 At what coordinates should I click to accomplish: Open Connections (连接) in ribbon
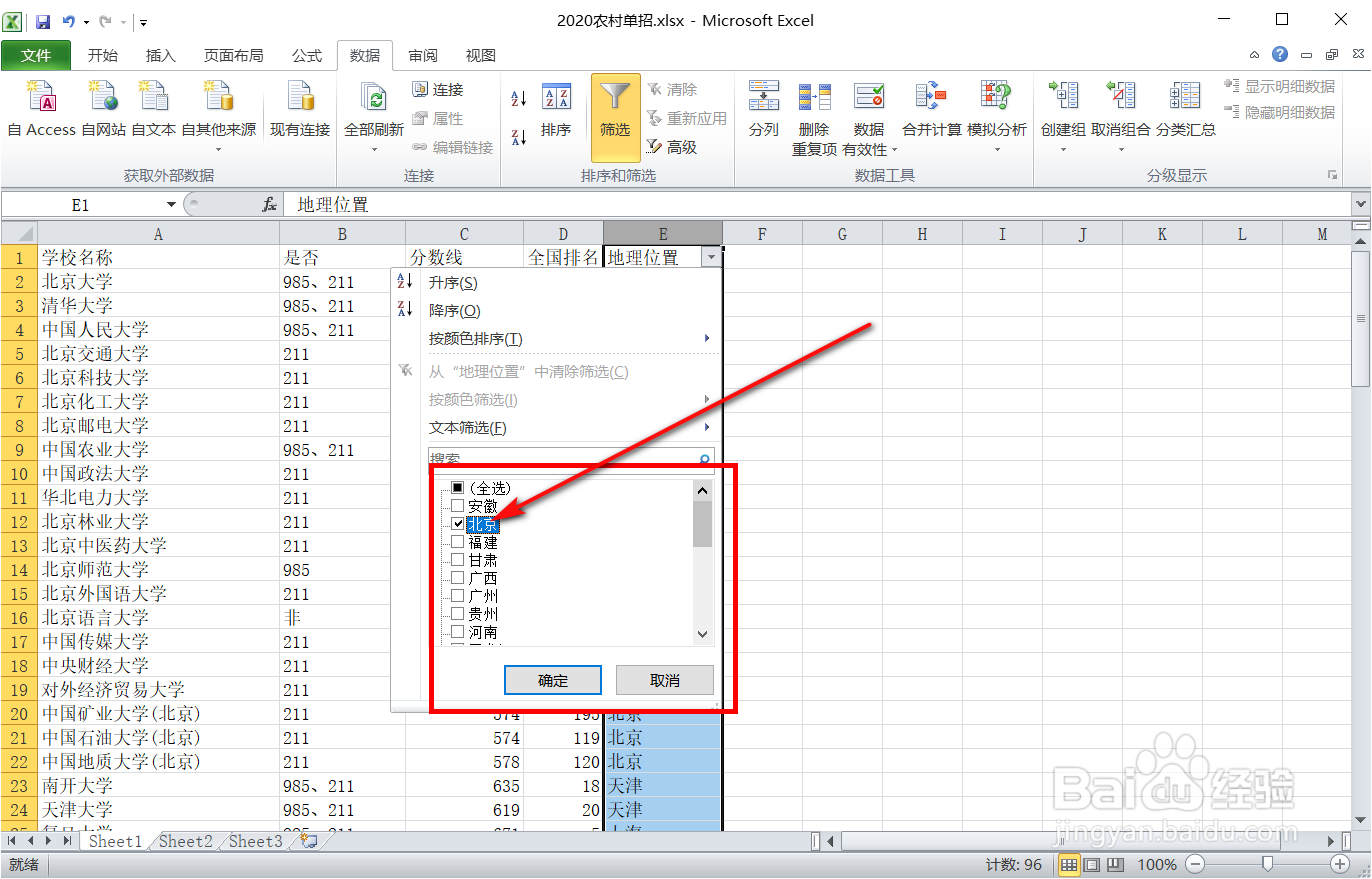click(x=438, y=90)
